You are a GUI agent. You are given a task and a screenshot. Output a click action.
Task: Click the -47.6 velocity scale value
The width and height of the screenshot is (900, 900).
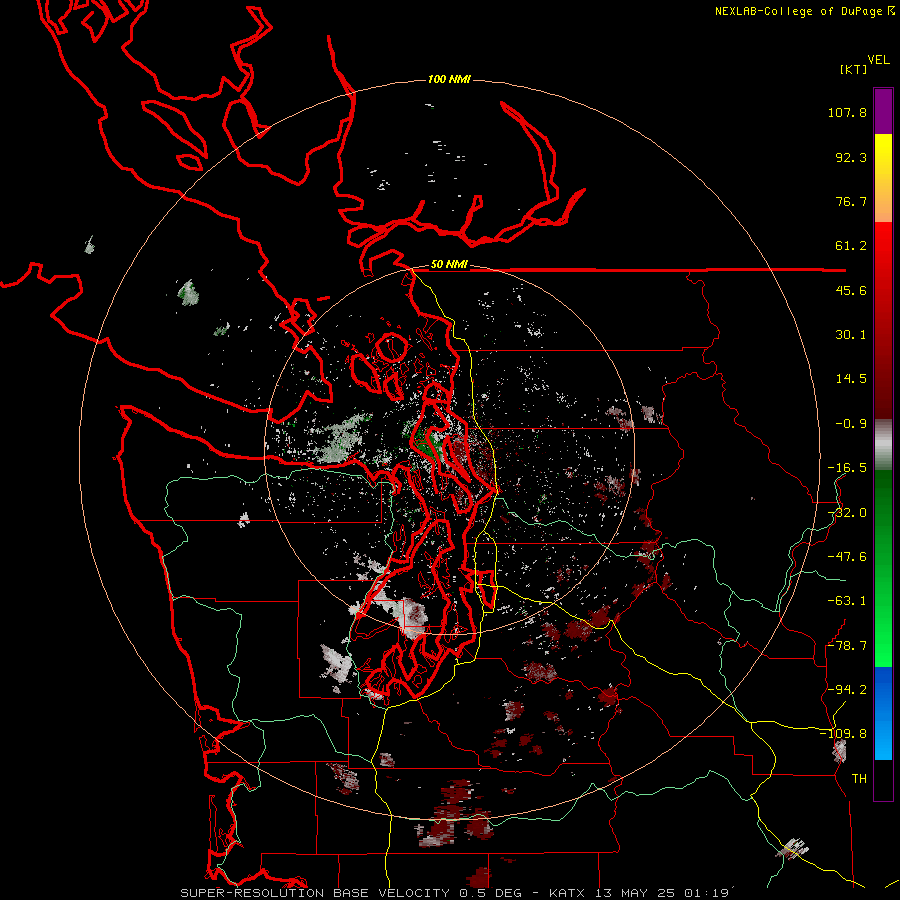[x=847, y=557]
